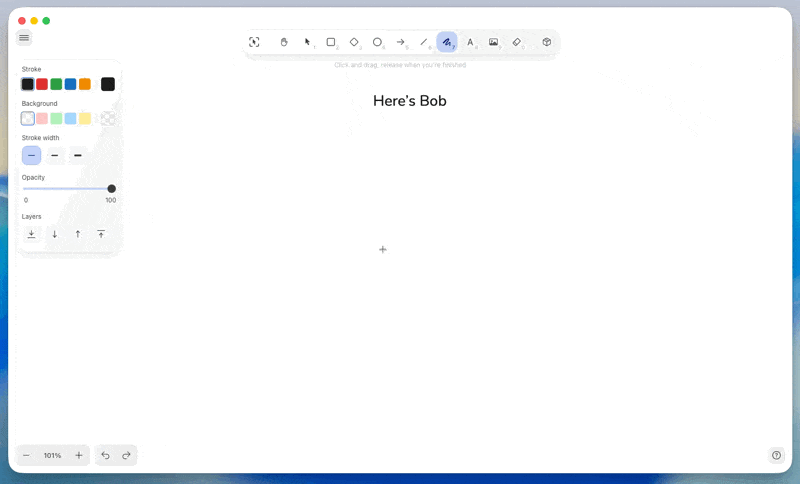Click the cube icon in the toolbar
The width and height of the screenshot is (800, 484).
click(547, 42)
